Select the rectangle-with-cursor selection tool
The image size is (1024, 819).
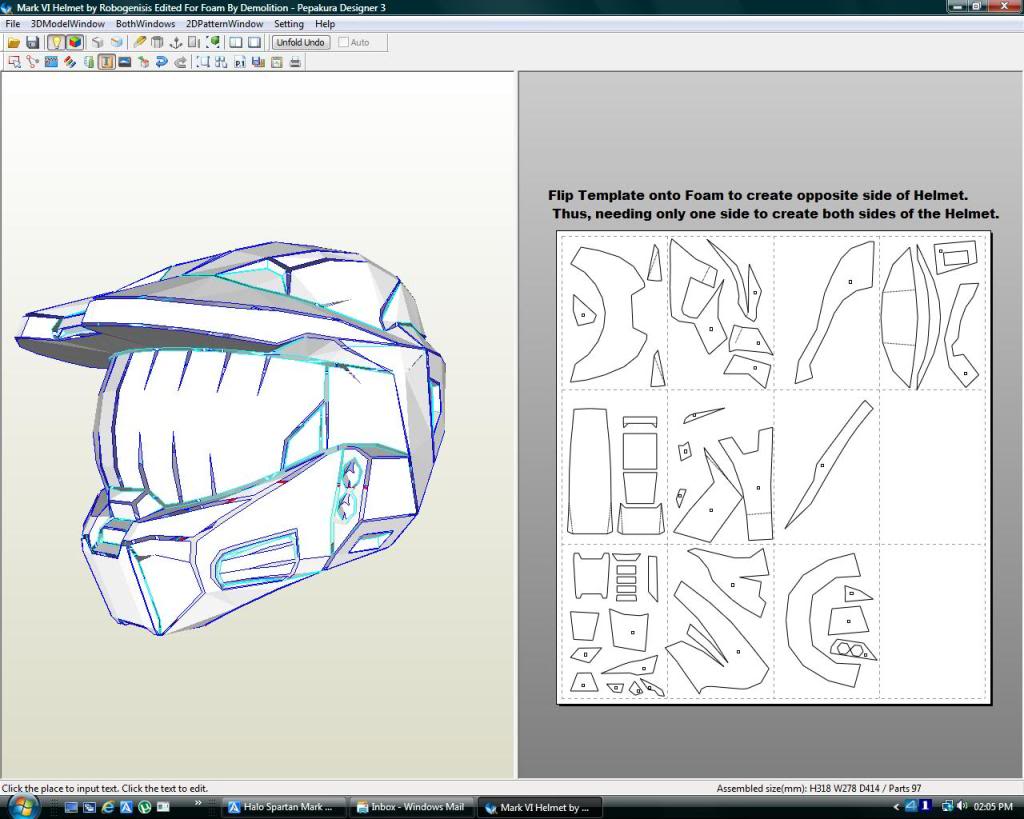pos(14,63)
